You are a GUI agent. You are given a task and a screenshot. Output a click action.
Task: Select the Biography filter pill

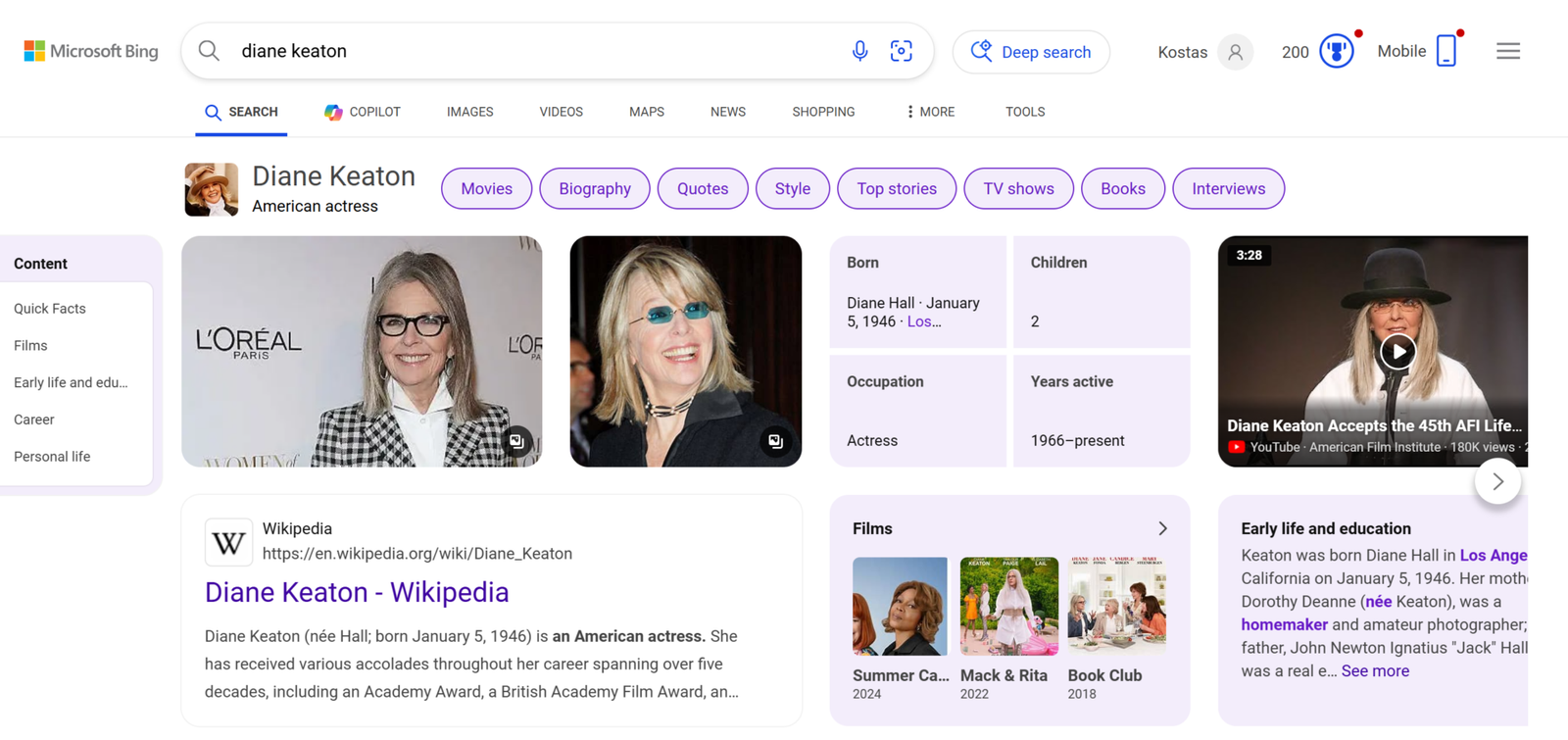(594, 188)
